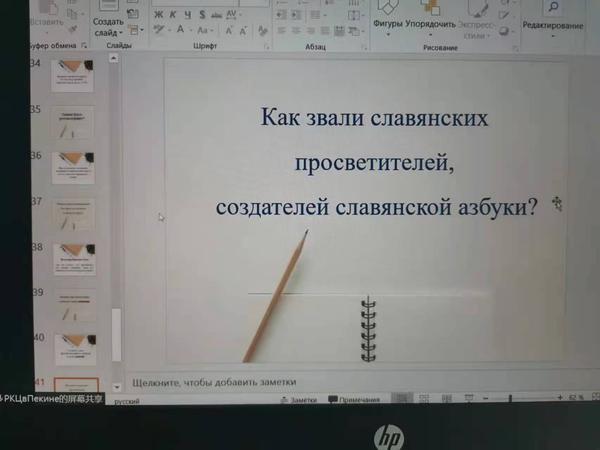Toggle underline (Ч) formatting
This screenshot has height=450, width=600.
[186, 15]
